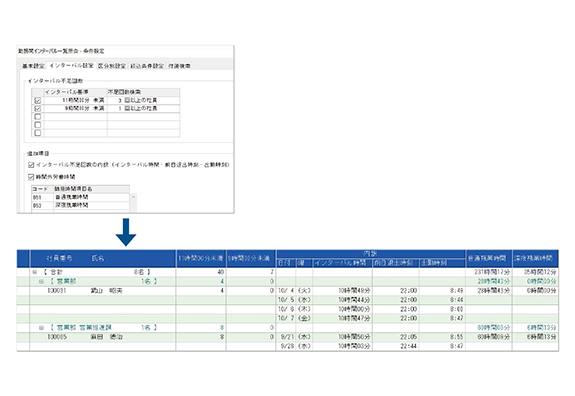
Task: Check the fifth empty interval row checkbox
Action: tap(37, 133)
